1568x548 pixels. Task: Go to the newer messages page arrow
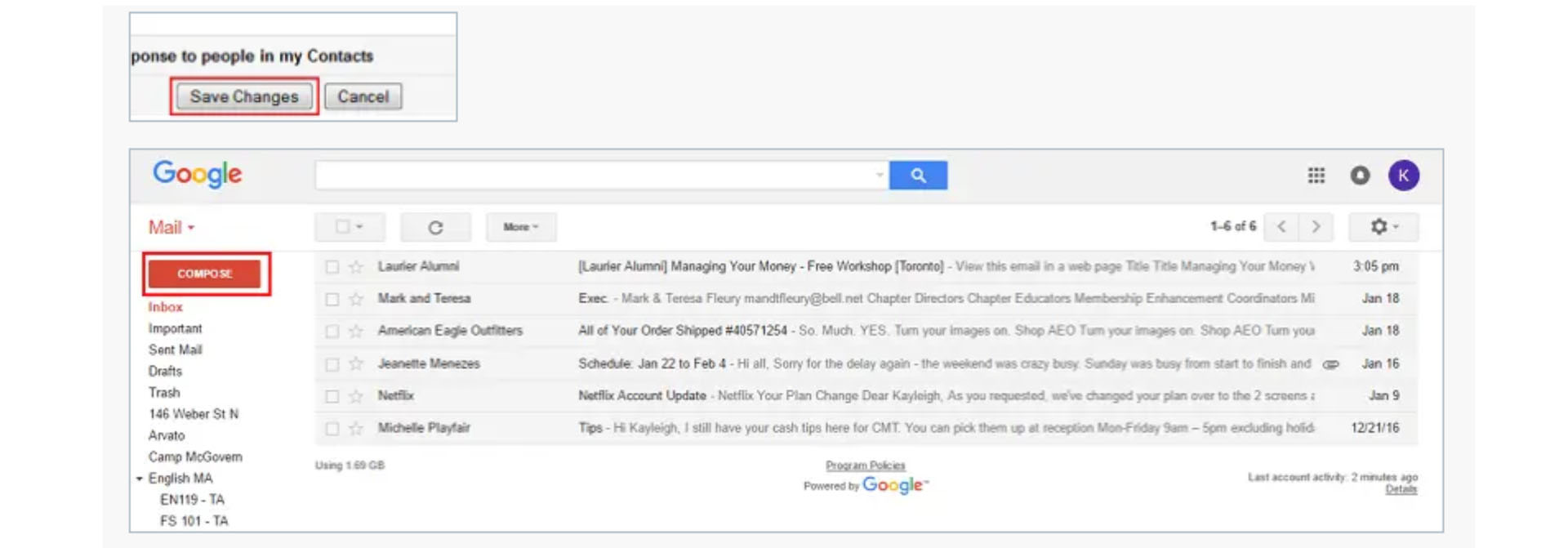pos(1281,227)
